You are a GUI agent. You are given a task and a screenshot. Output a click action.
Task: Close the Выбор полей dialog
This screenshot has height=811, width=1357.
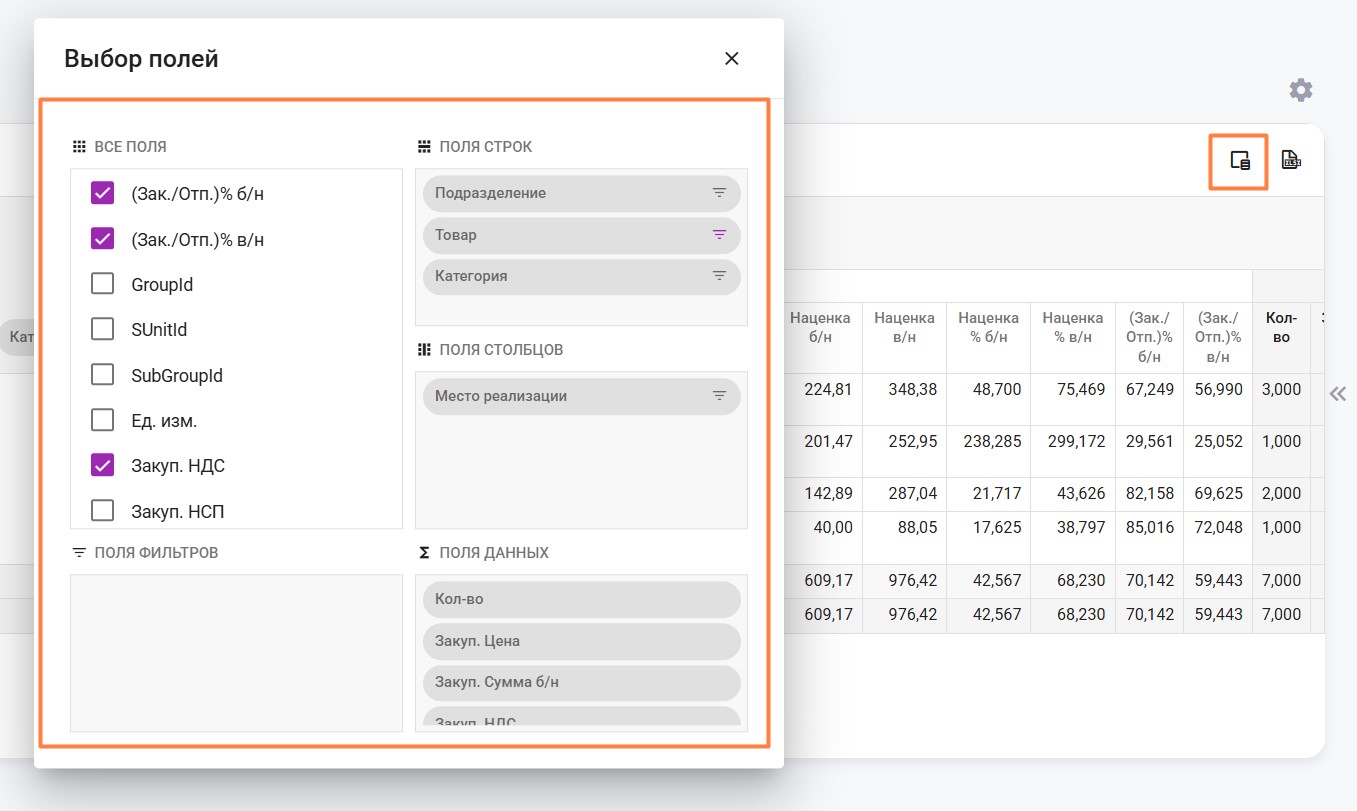point(731,59)
